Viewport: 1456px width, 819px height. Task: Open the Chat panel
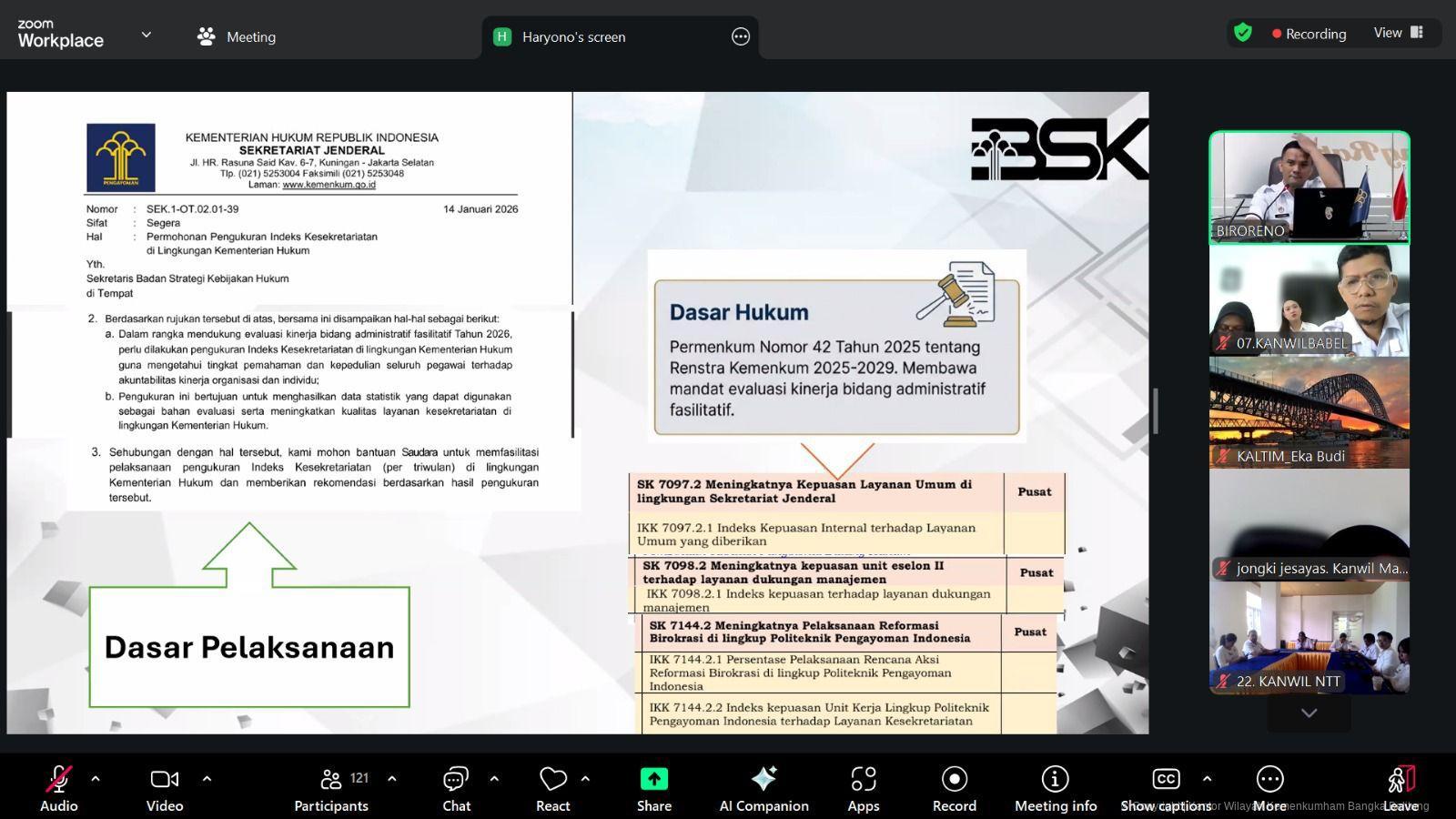tap(456, 788)
